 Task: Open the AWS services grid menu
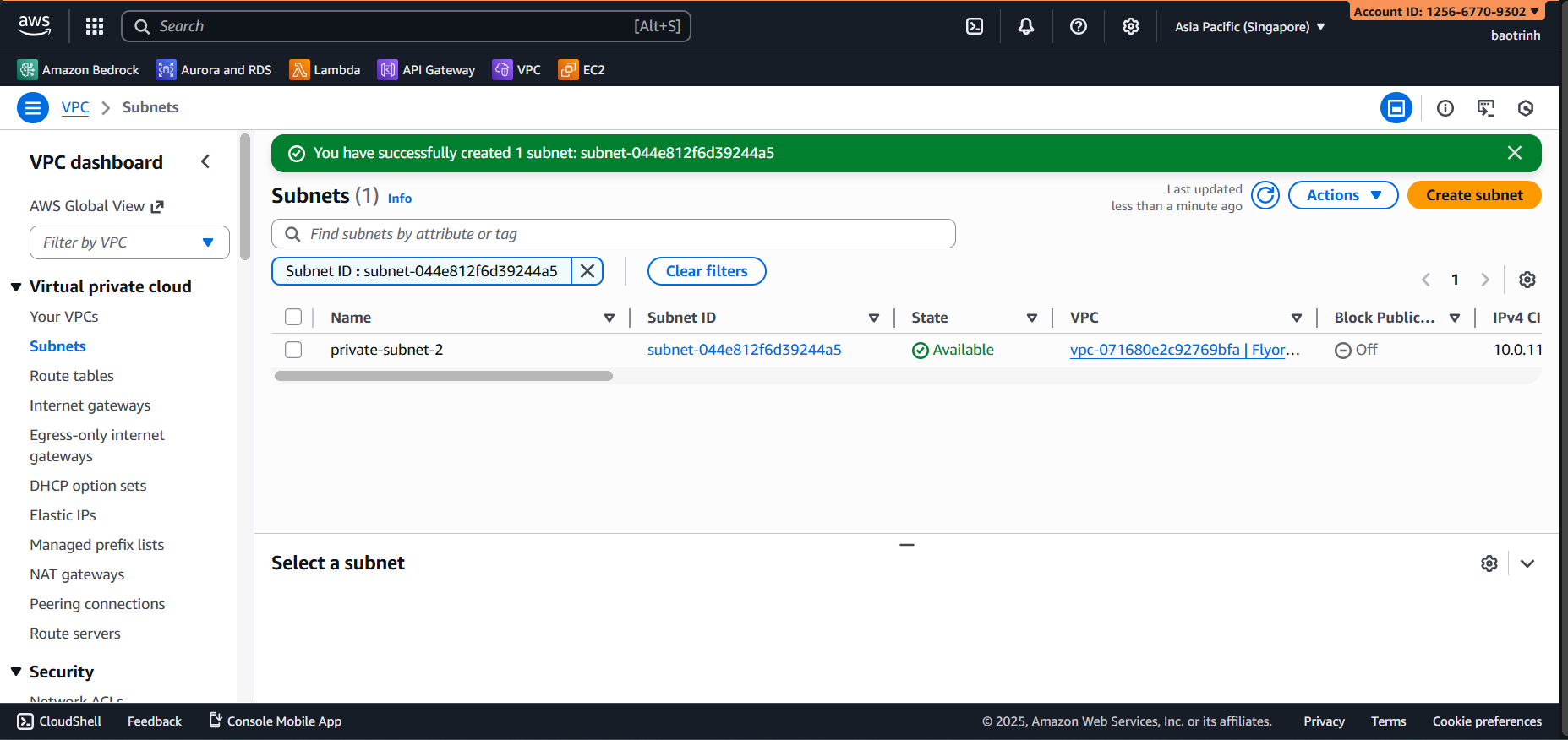[95, 26]
